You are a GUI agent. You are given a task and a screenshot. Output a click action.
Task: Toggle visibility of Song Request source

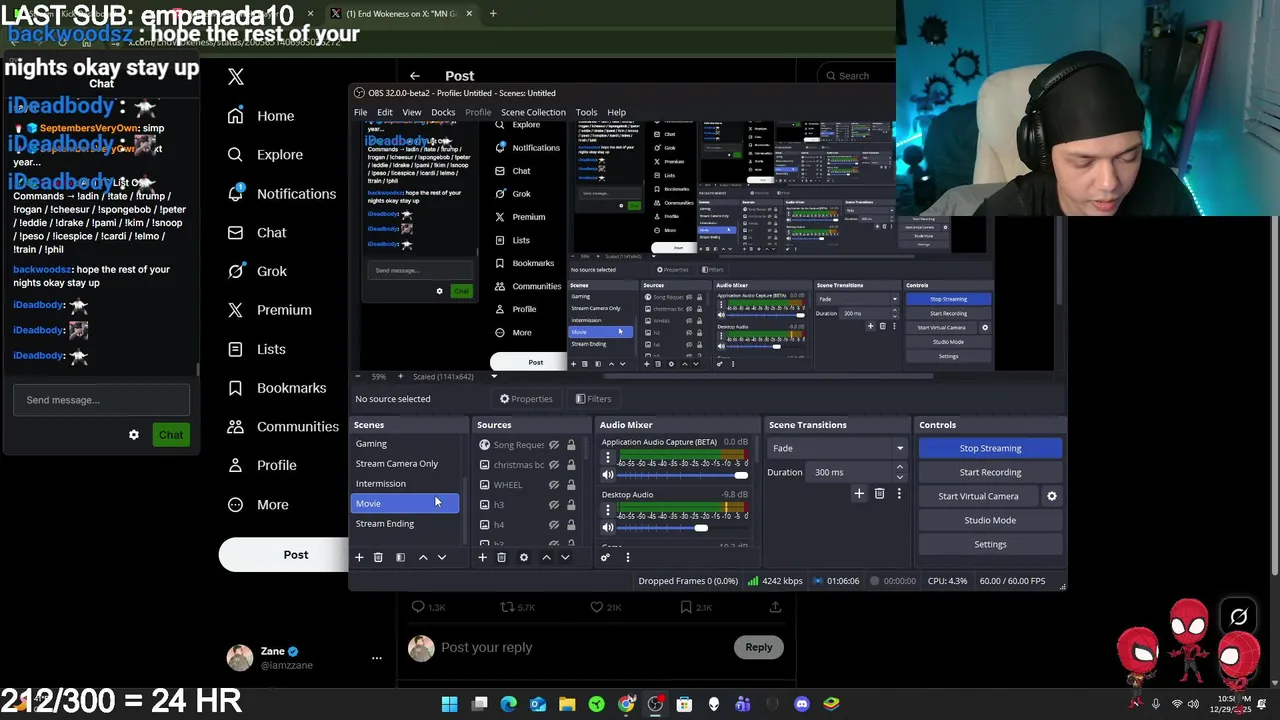pos(553,445)
